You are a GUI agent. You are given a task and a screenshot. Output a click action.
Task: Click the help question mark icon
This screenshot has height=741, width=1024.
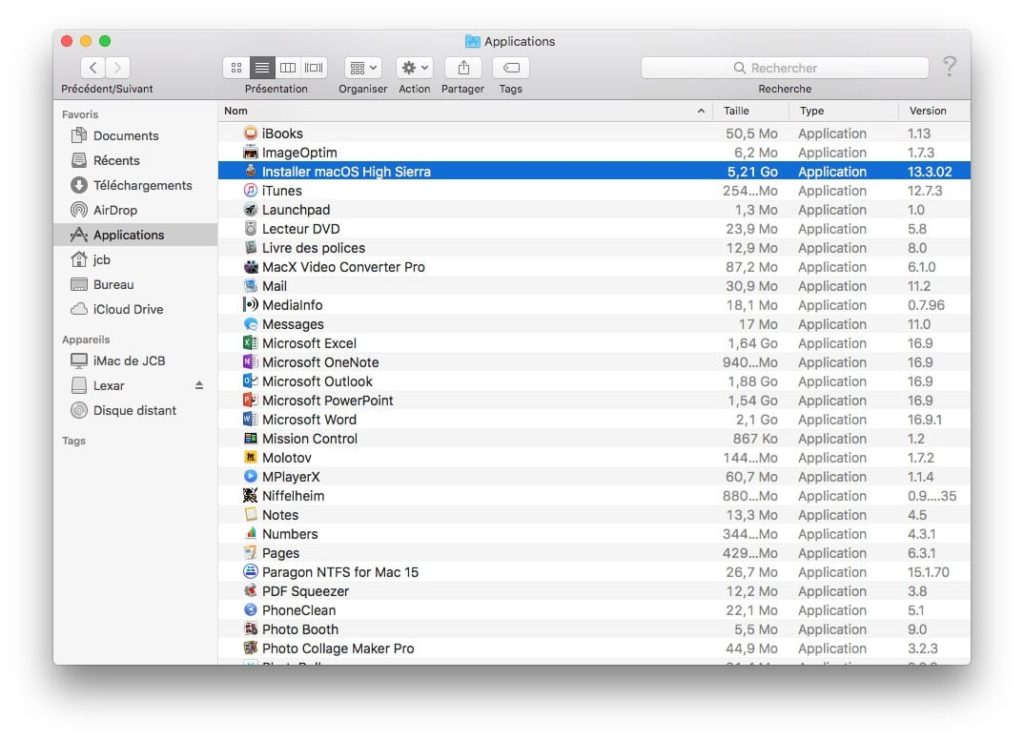[x=950, y=66]
